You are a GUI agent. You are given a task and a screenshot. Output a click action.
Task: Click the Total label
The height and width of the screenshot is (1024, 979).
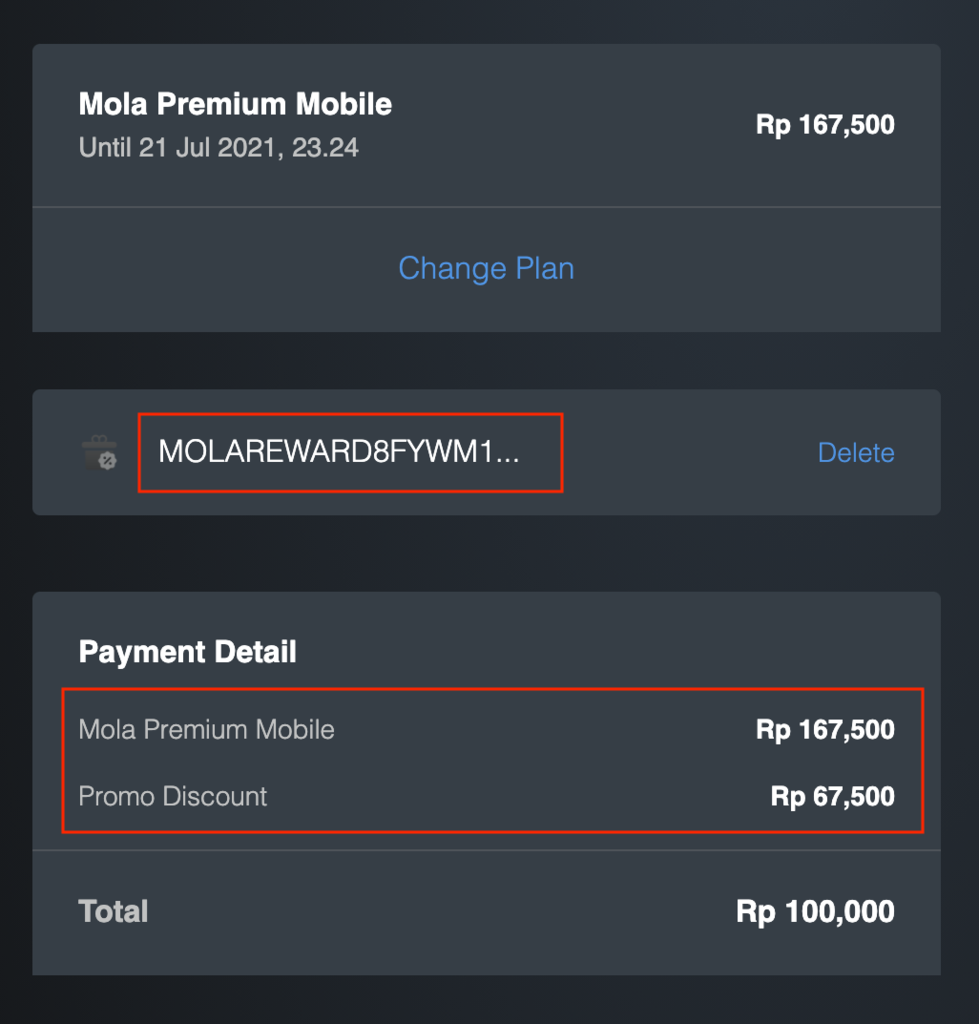coord(113,911)
